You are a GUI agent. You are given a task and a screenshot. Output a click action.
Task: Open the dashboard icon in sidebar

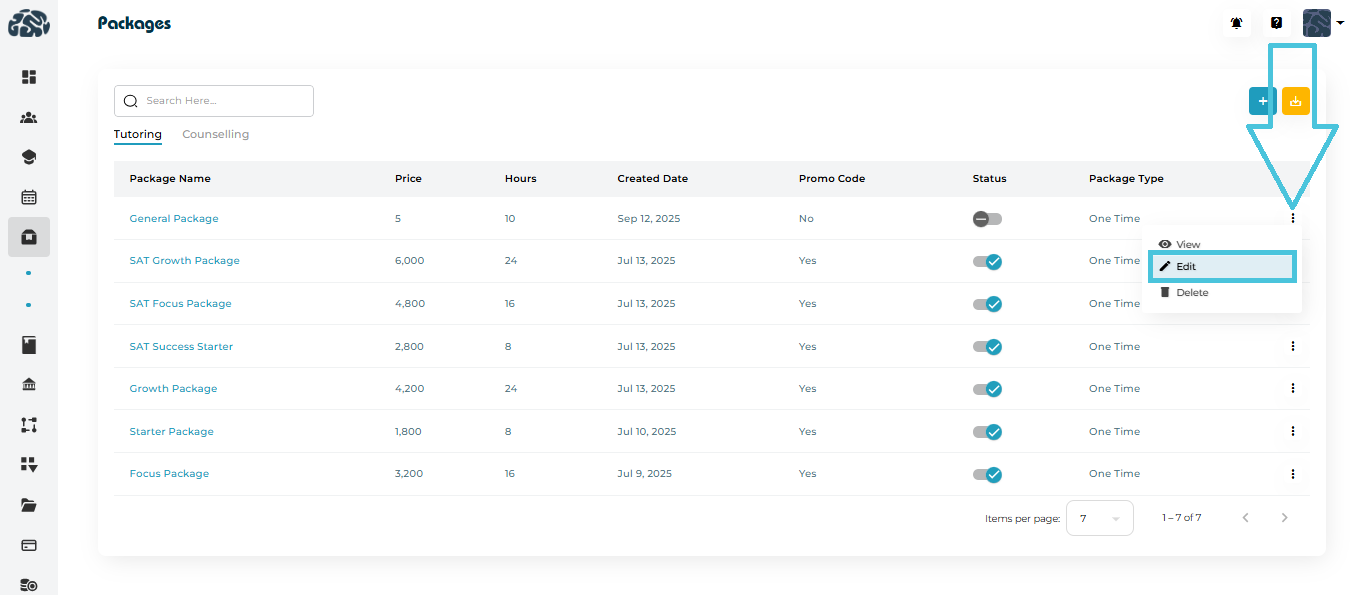click(29, 77)
